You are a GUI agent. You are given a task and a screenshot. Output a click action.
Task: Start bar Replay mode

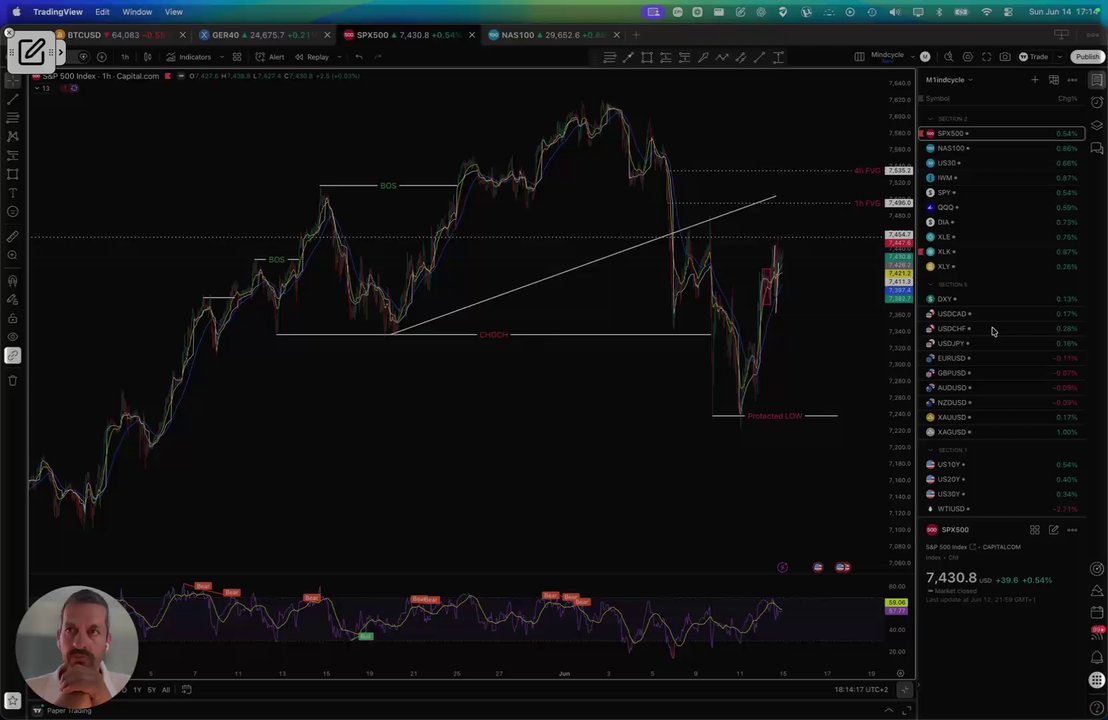tap(312, 57)
